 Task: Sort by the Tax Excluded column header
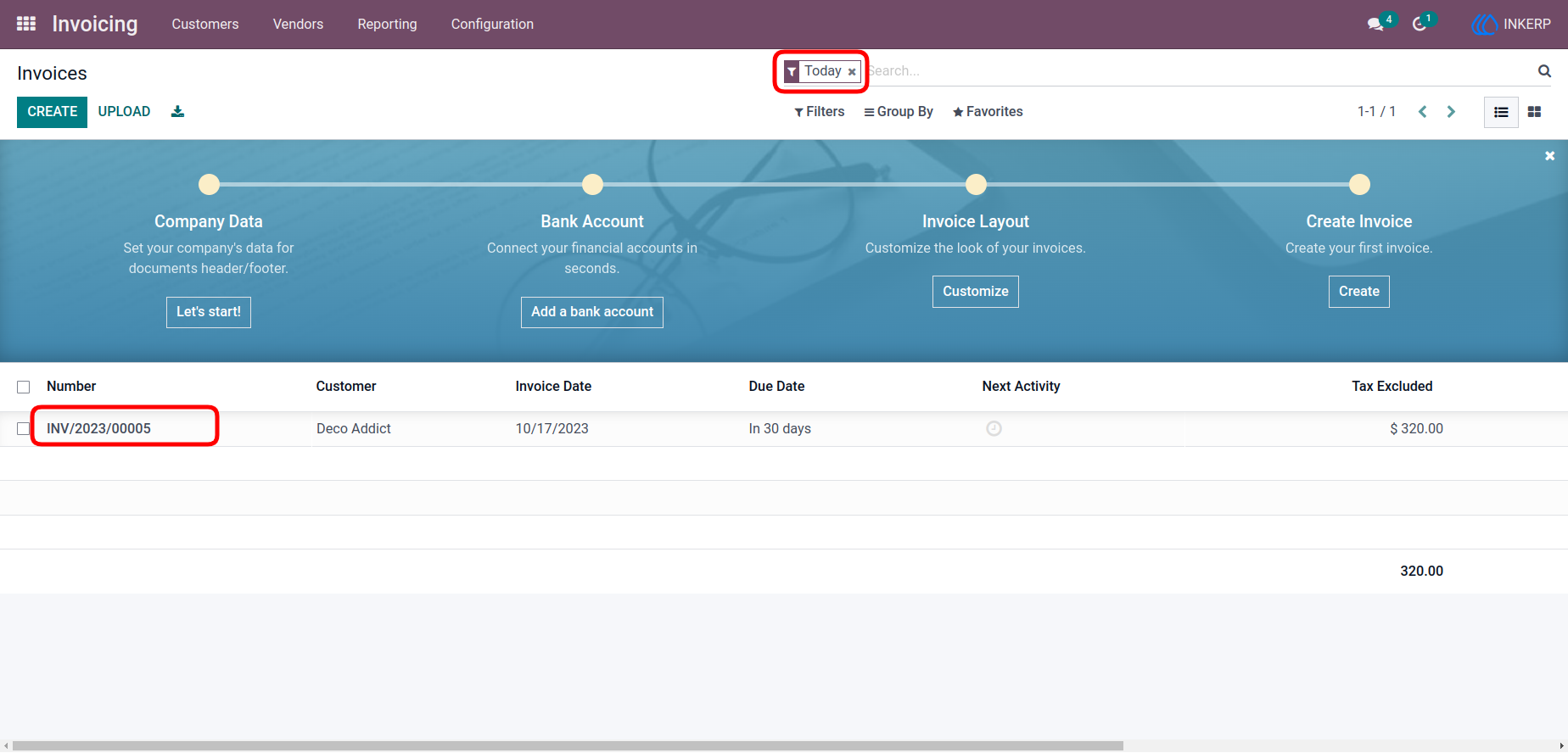click(1392, 387)
